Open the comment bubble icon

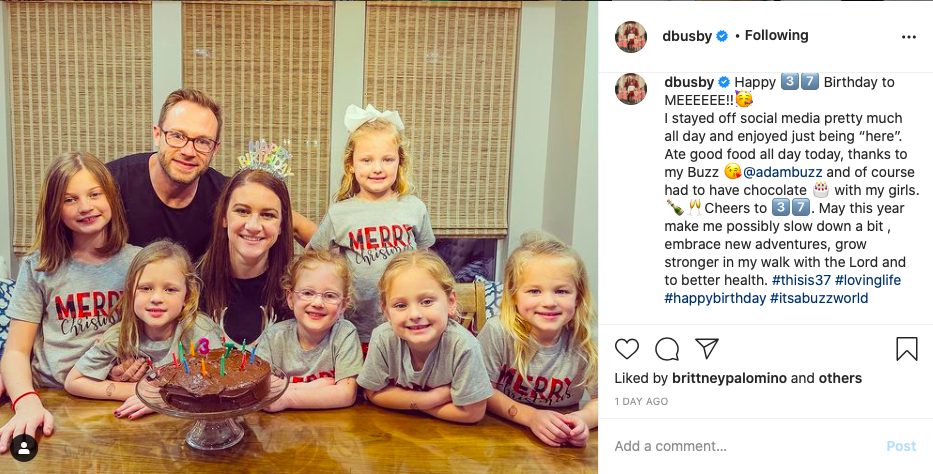(666, 349)
